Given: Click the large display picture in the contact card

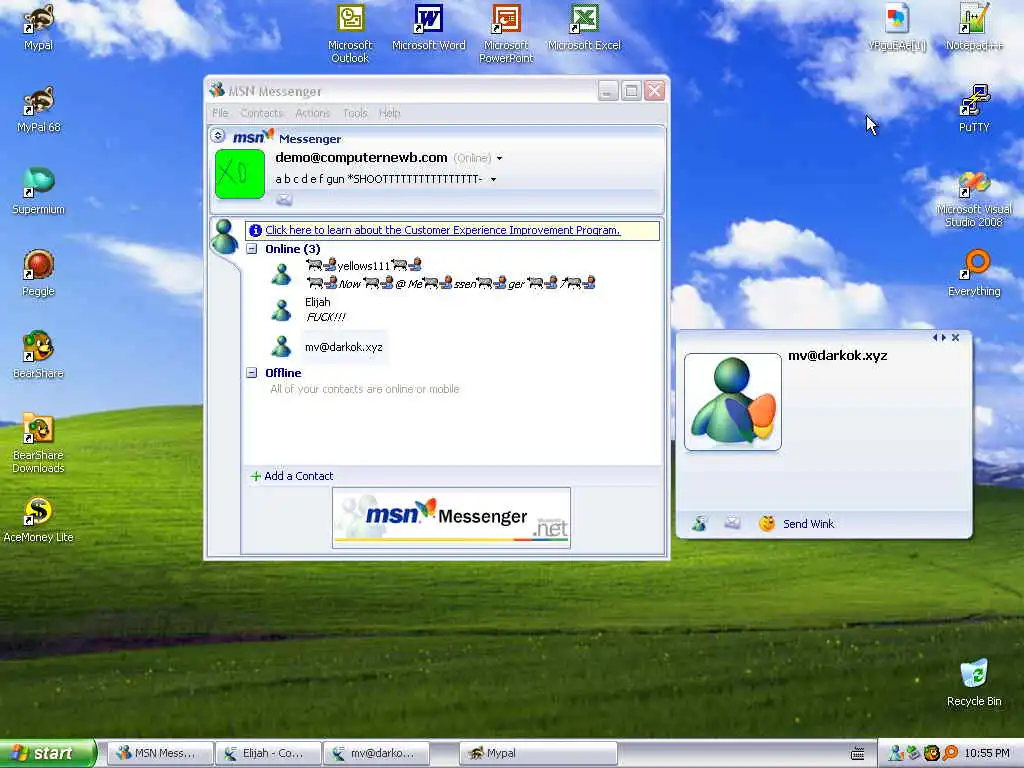Looking at the screenshot, I should pyautogui.click(x=733, y=402).
